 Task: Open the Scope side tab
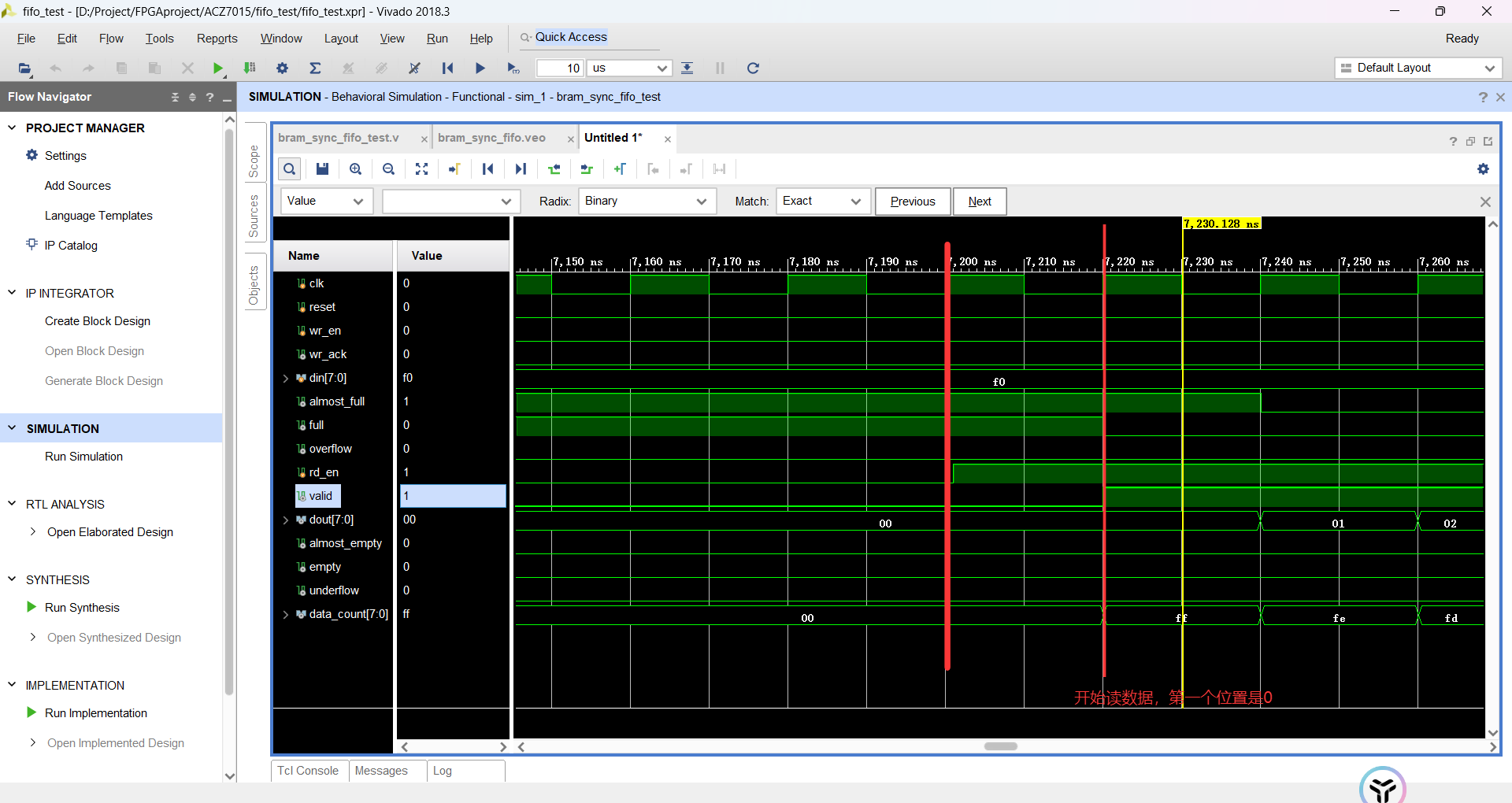[254, 161]
